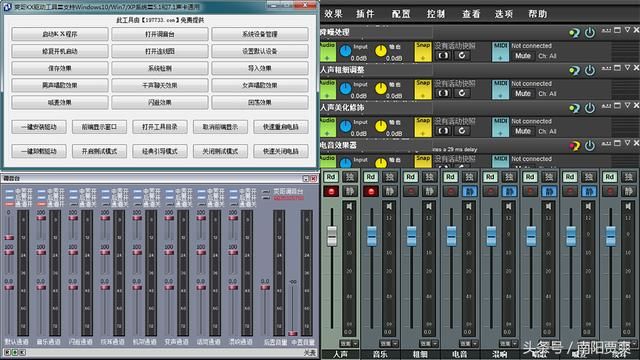Image resolution: width=640 pixels, height=360 pixels.
Task: Click yellow Snap block in 人声粗细调整 row
Action: click(x=423, y=89)
